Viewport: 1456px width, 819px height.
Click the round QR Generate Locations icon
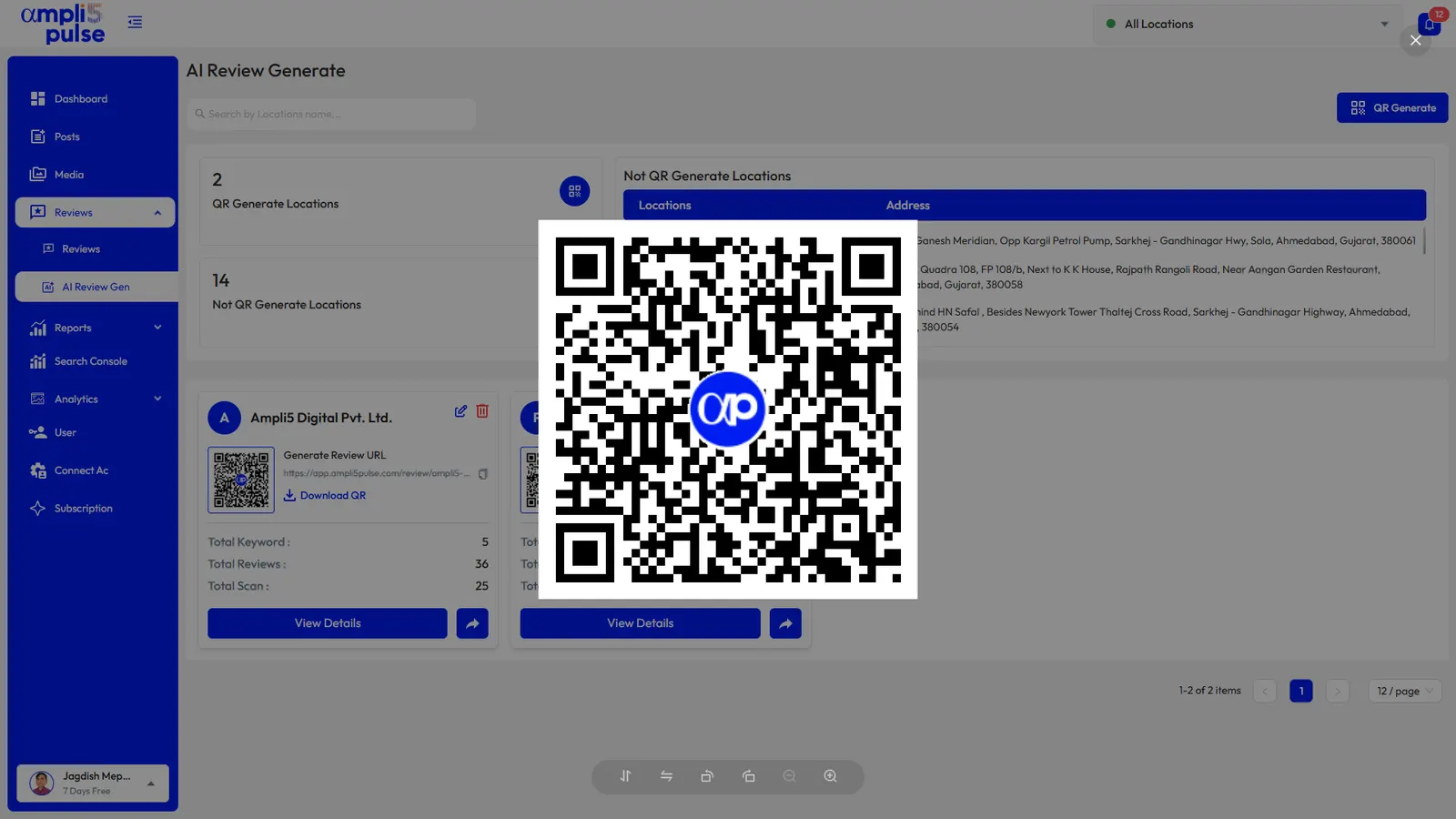[x=574, y=191]
